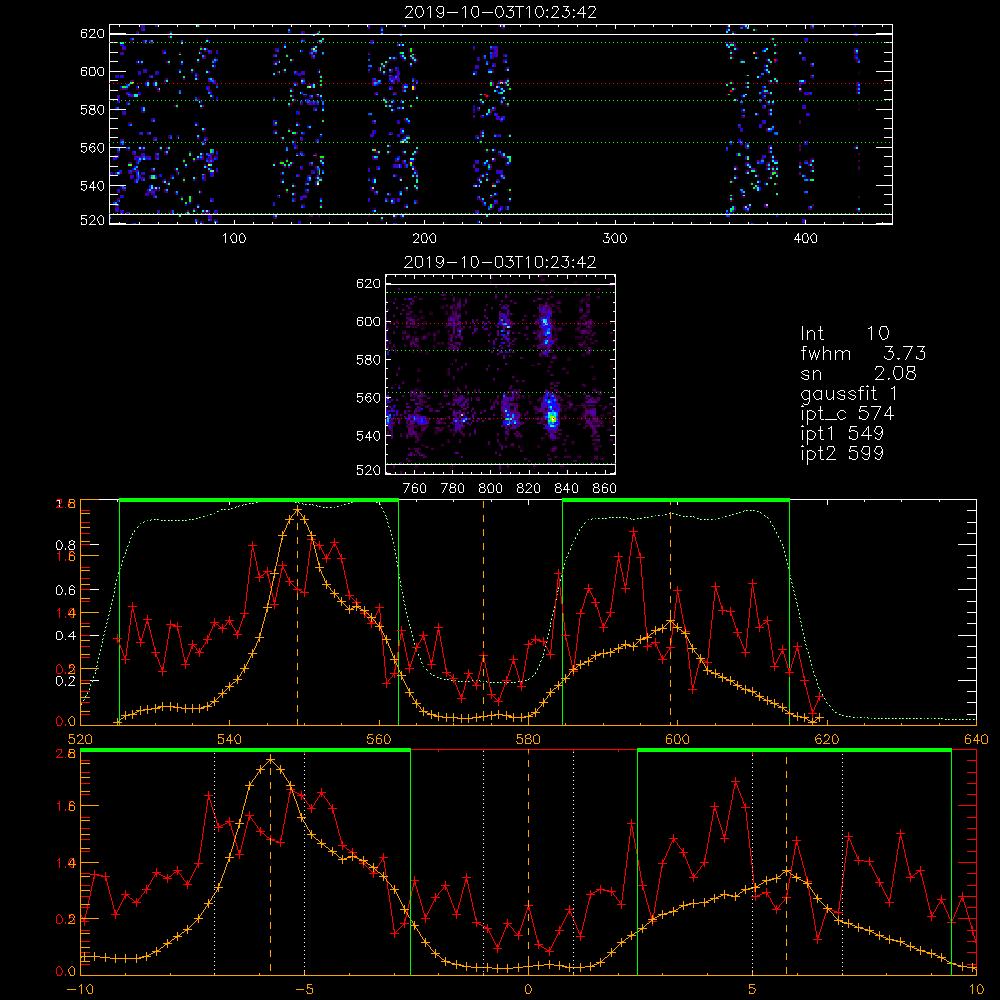The width and height of the screenshot is (1000, 1000).
Task: Click the 'sn 2.08' readout
Action: [858, 373]
